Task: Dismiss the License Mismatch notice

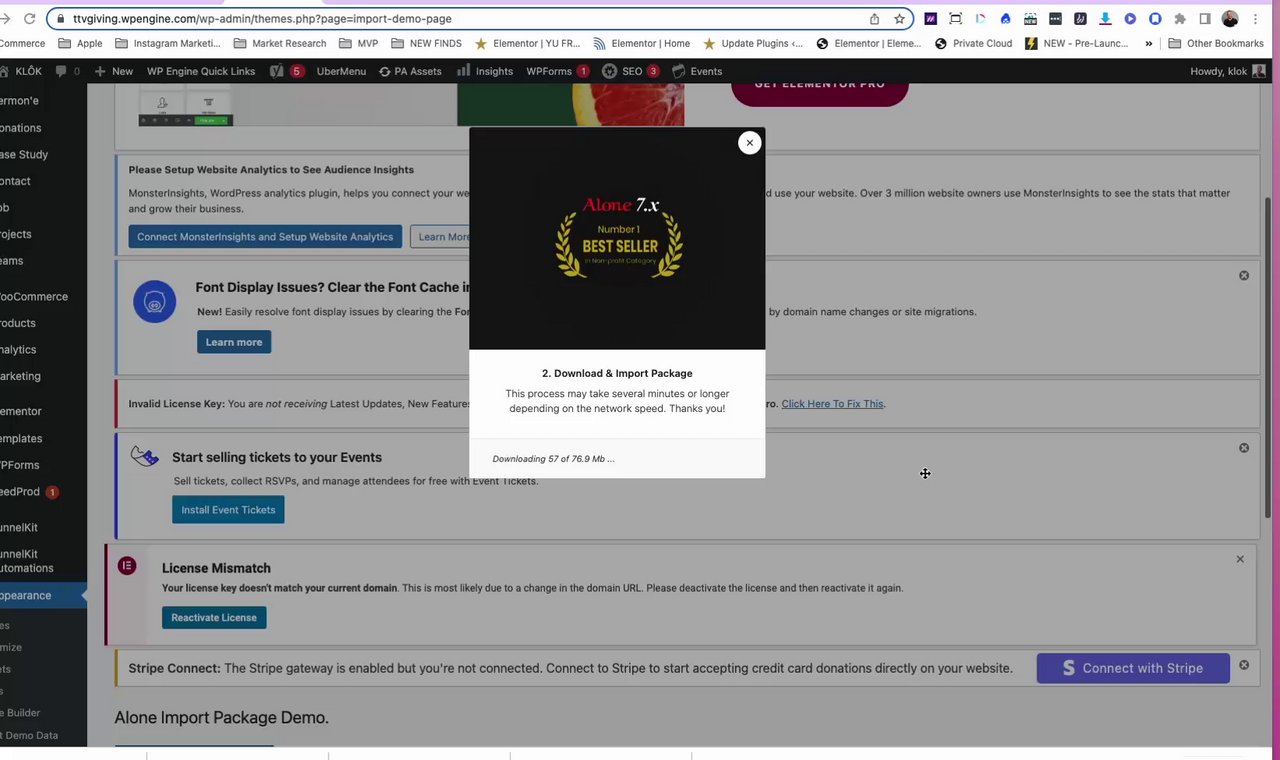Action: click(1240, 559)
